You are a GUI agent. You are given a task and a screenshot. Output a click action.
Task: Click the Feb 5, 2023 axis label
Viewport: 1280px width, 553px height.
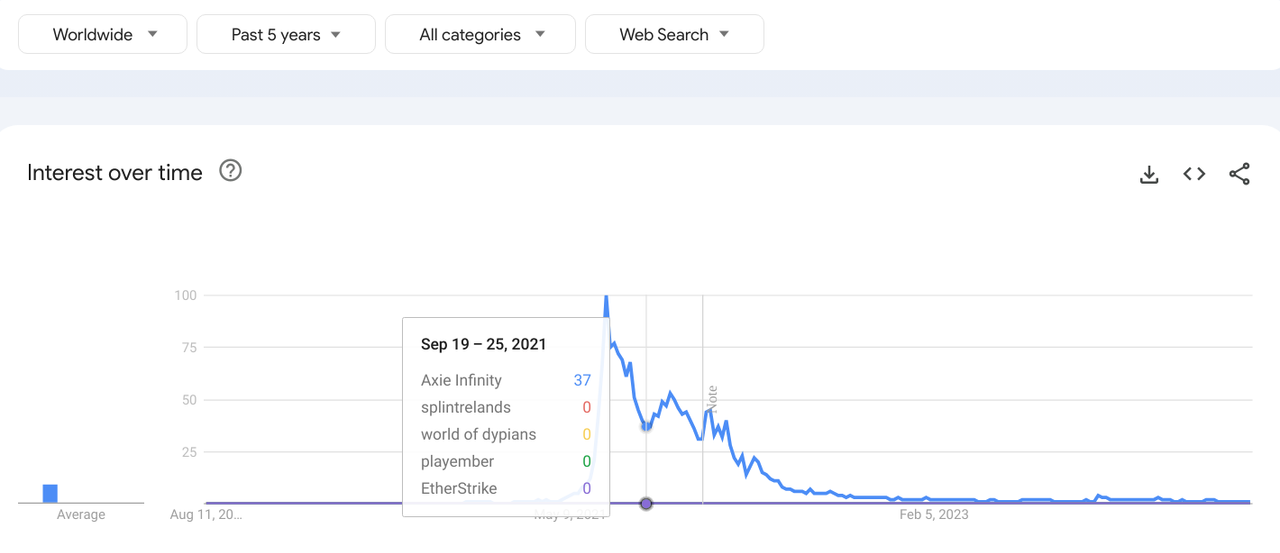pyautogui.click(x=934, y=515)
